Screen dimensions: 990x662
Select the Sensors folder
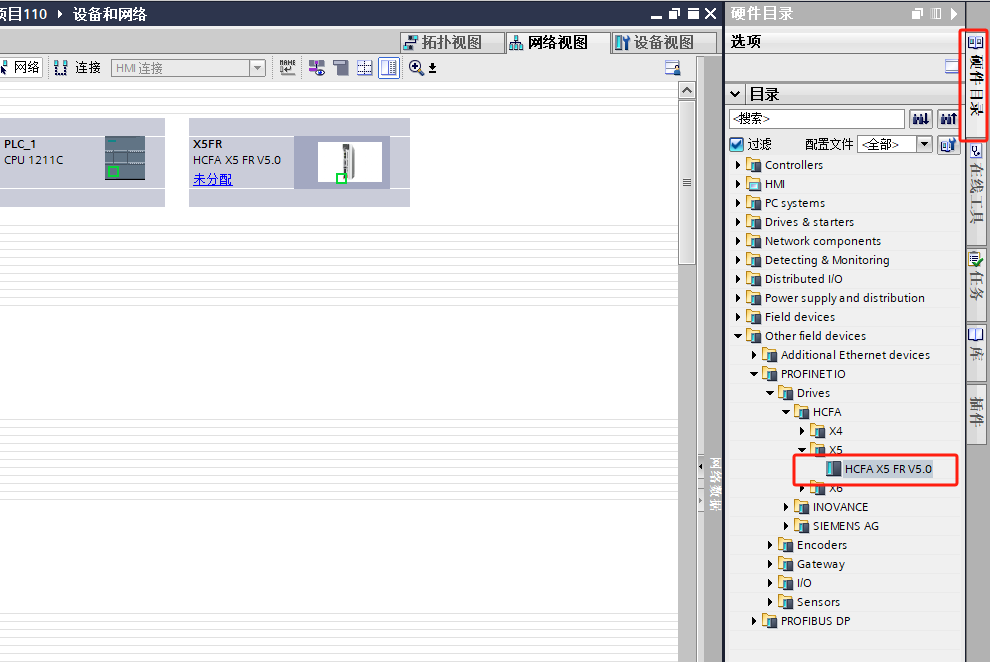[x=818, y=602]
